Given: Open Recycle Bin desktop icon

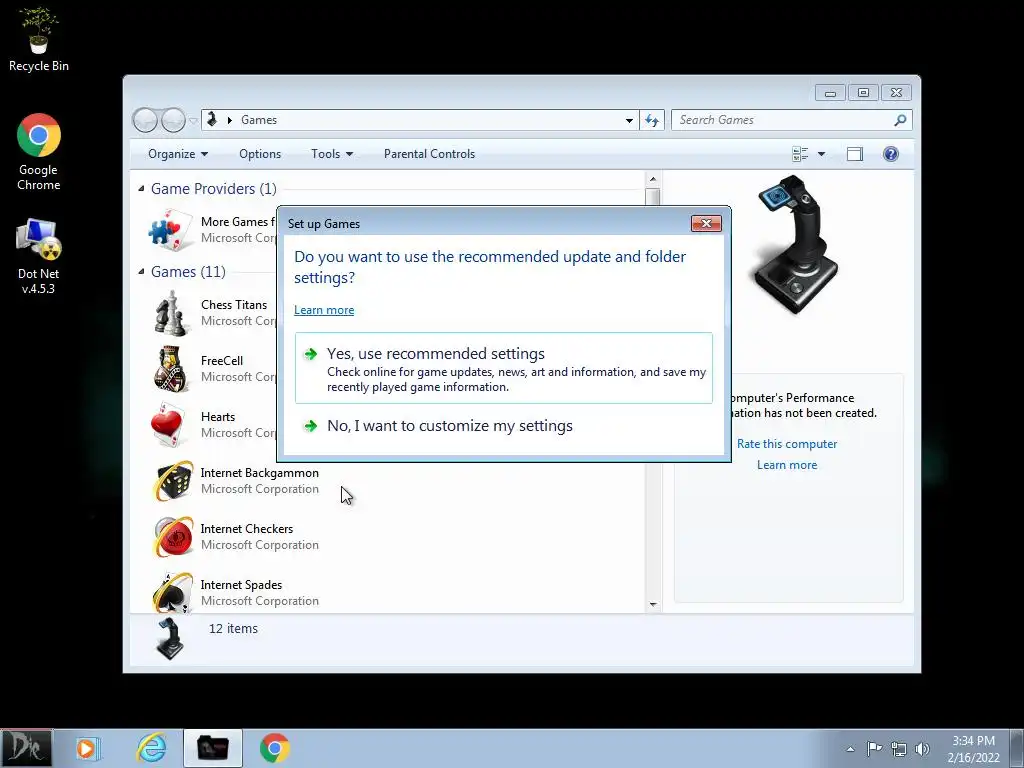Looking at the screenshot, I should (x=39, y=40).
